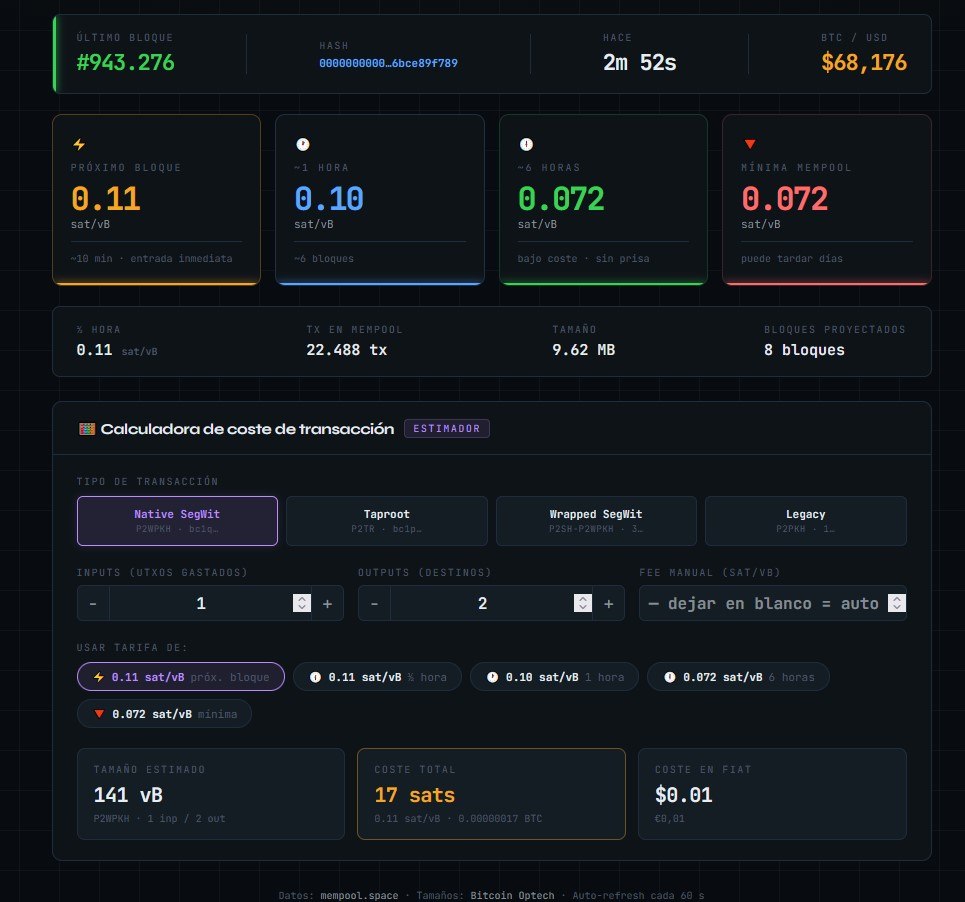965x902 pixels.
Task: Click the spinner arrows in the Inputs field
Action: 301,603
